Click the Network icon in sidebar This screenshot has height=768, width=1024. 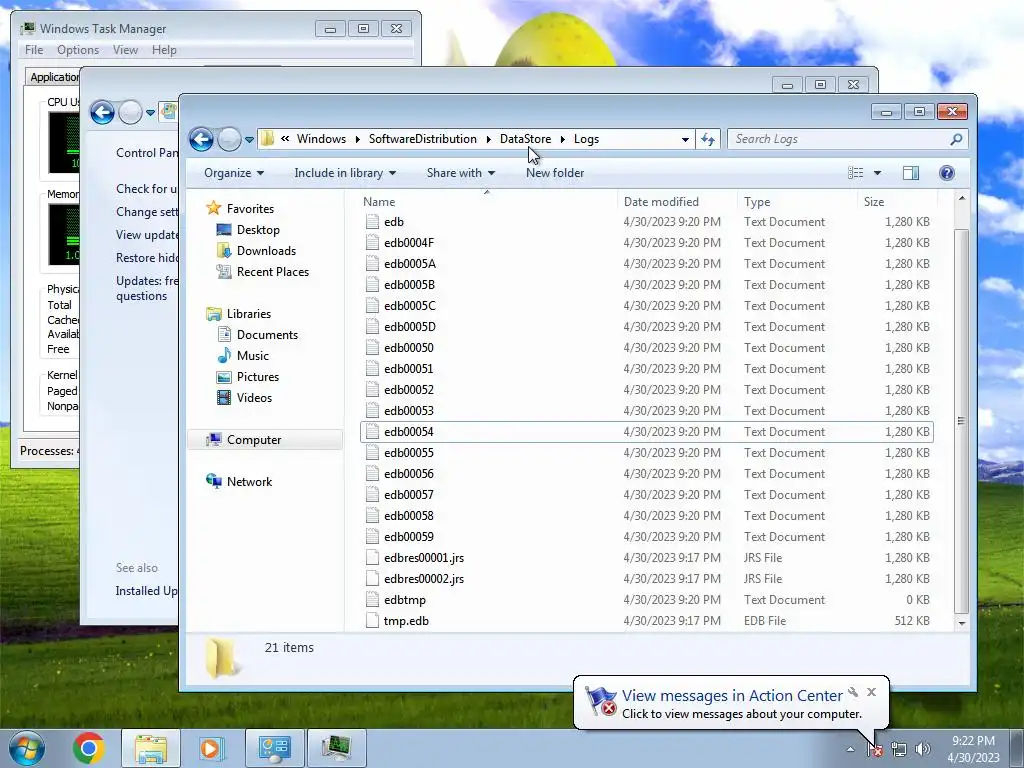pyautogui.click(x=214, y=481)
